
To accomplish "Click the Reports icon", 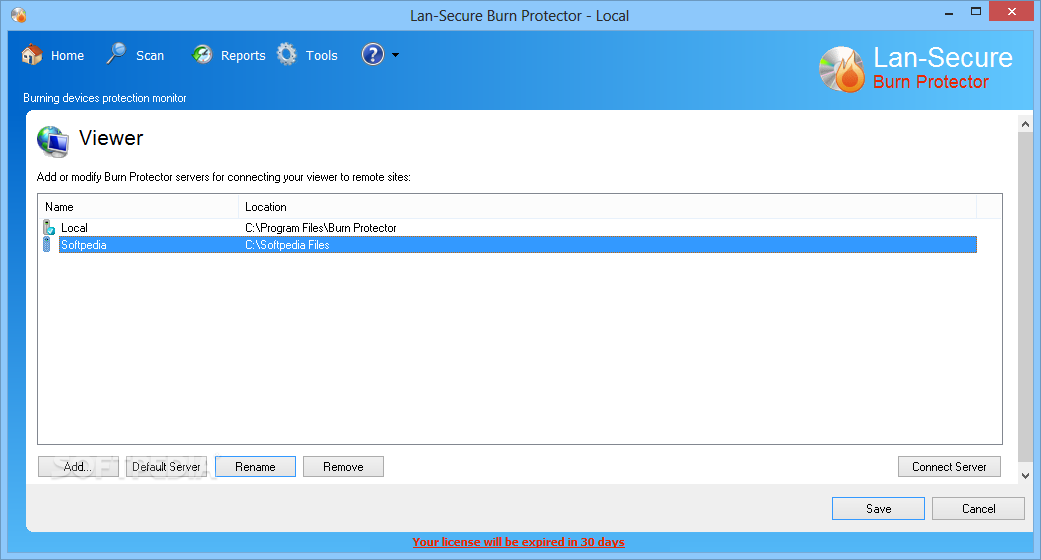I will (202, 54).
